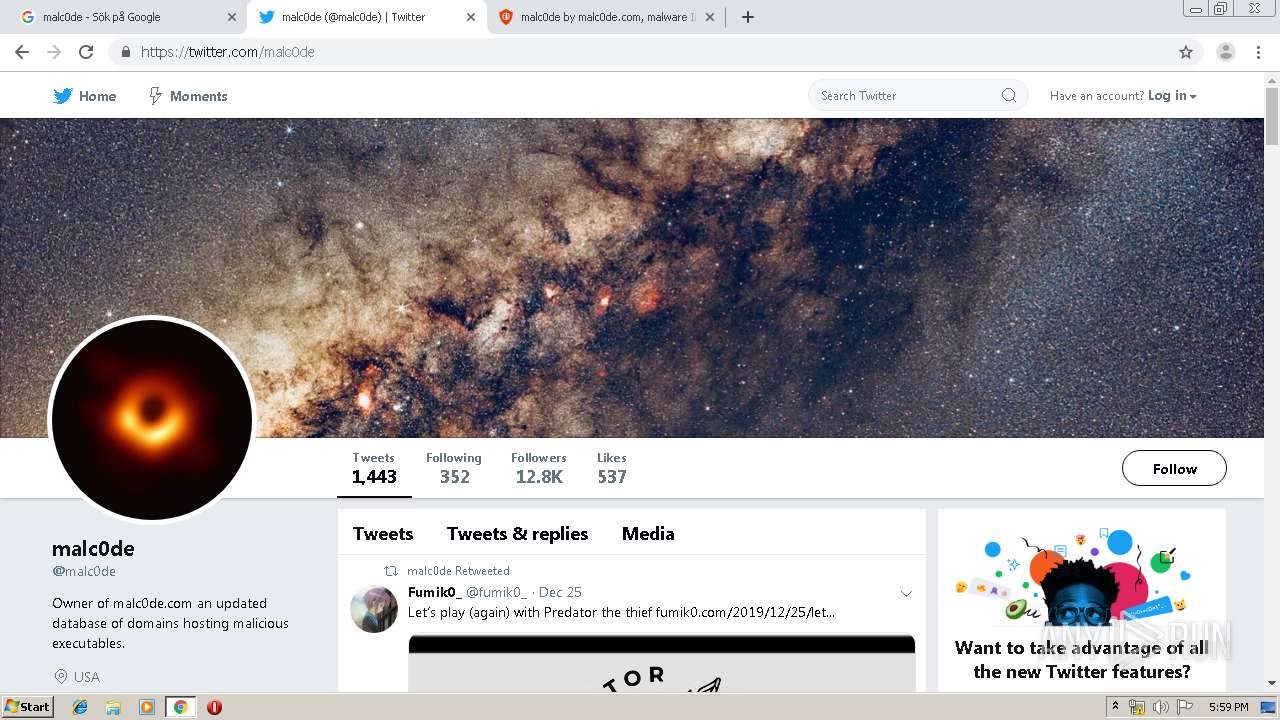
Task: Open the media player taskbar icon
Action: pyautogui.click(x=147, y=707)
